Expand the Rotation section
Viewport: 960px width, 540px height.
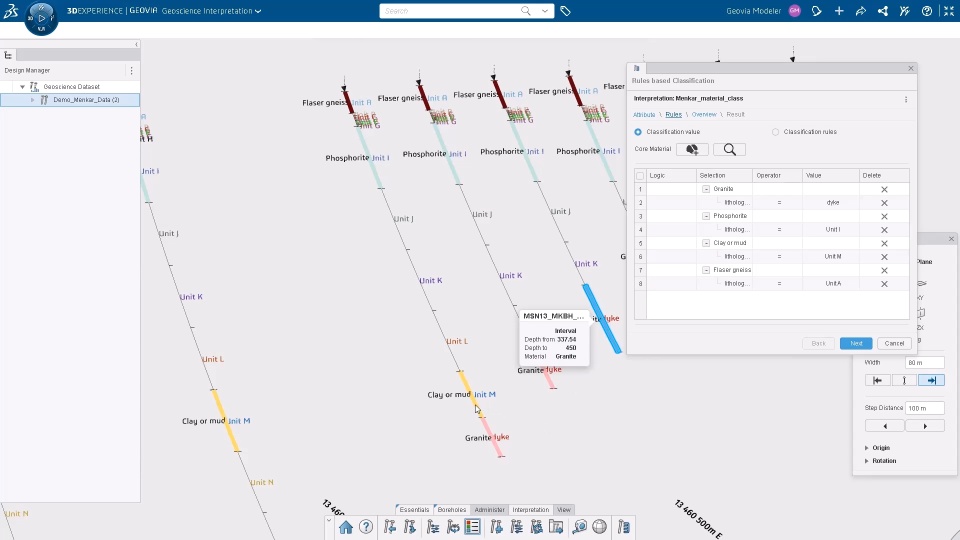pyautogui.click(x=866, y=461)
